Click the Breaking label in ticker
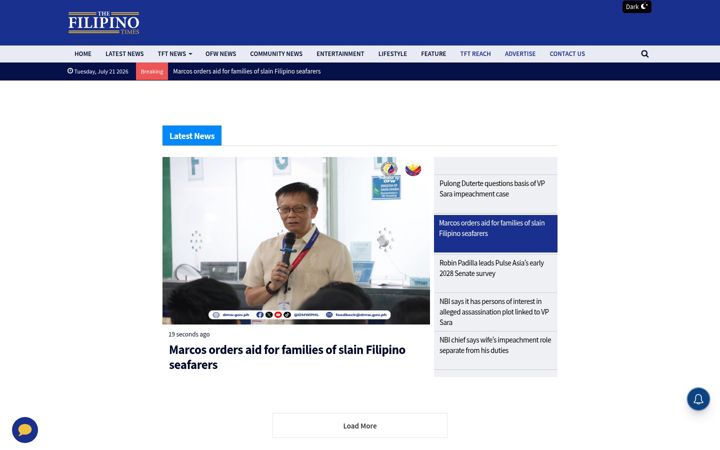This screenshot has height=450, width=720. pos(152,71)
